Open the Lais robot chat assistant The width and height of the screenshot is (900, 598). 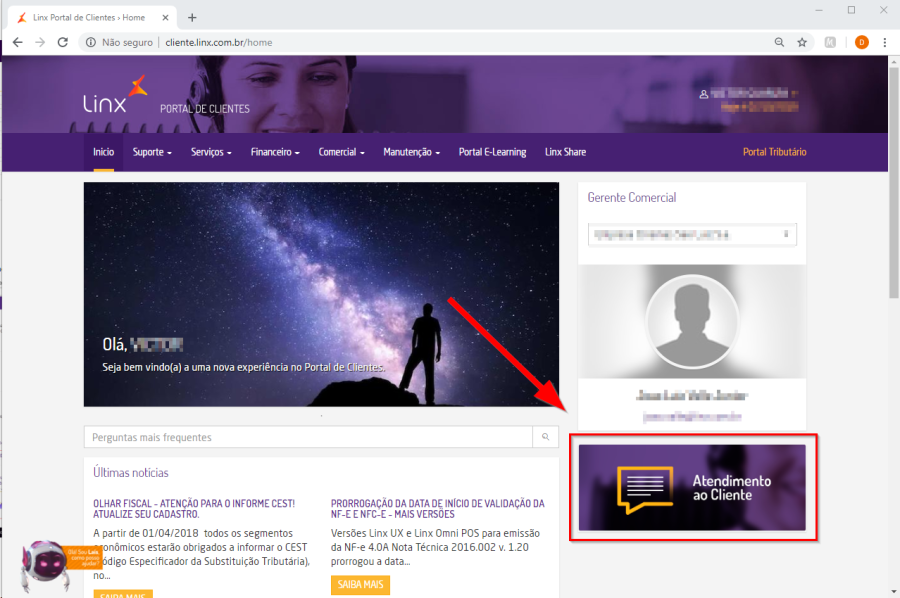[x=45, y=565]
